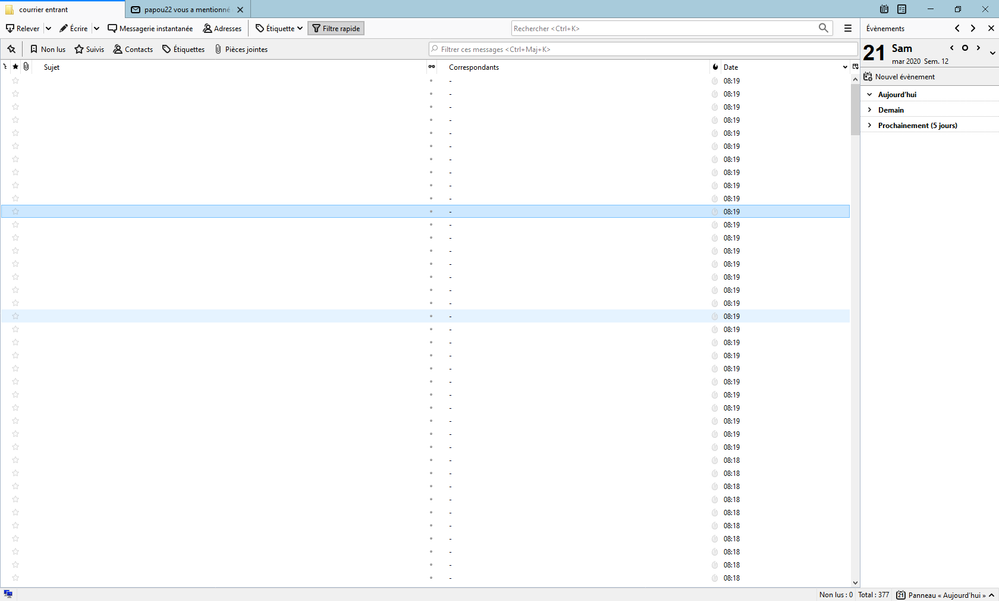Click the pin quick filter icon
Image resolution: width=999 pixels, height=601 pixels.
11,49
